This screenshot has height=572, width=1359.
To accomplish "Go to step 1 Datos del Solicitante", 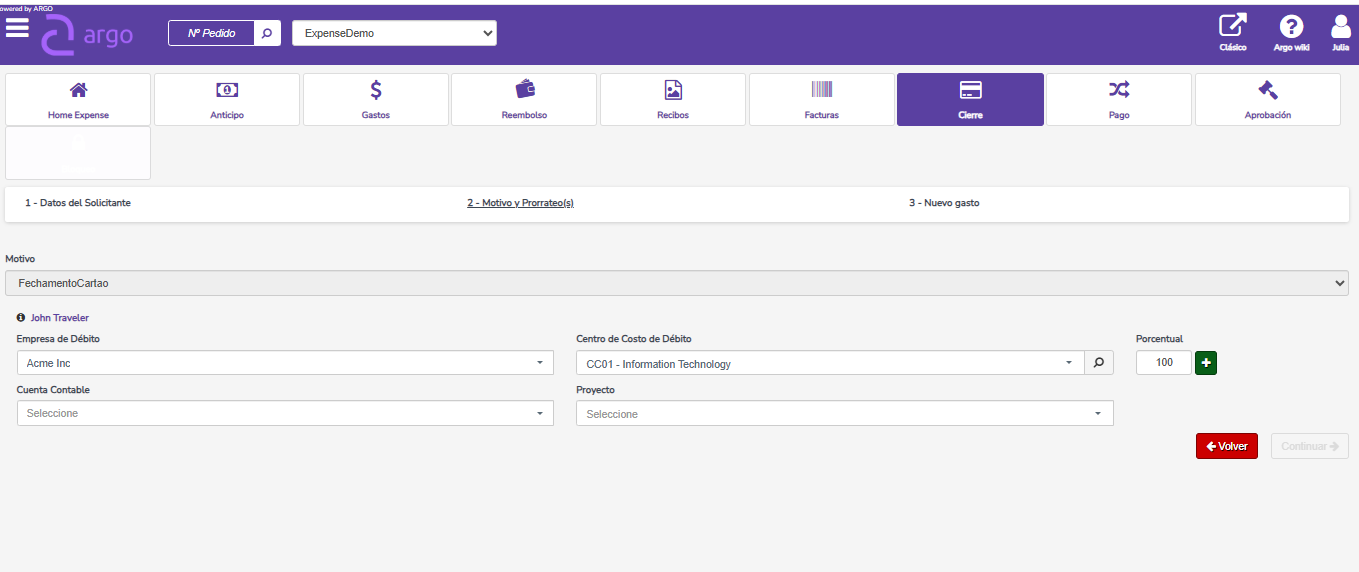I will [78, 203].
